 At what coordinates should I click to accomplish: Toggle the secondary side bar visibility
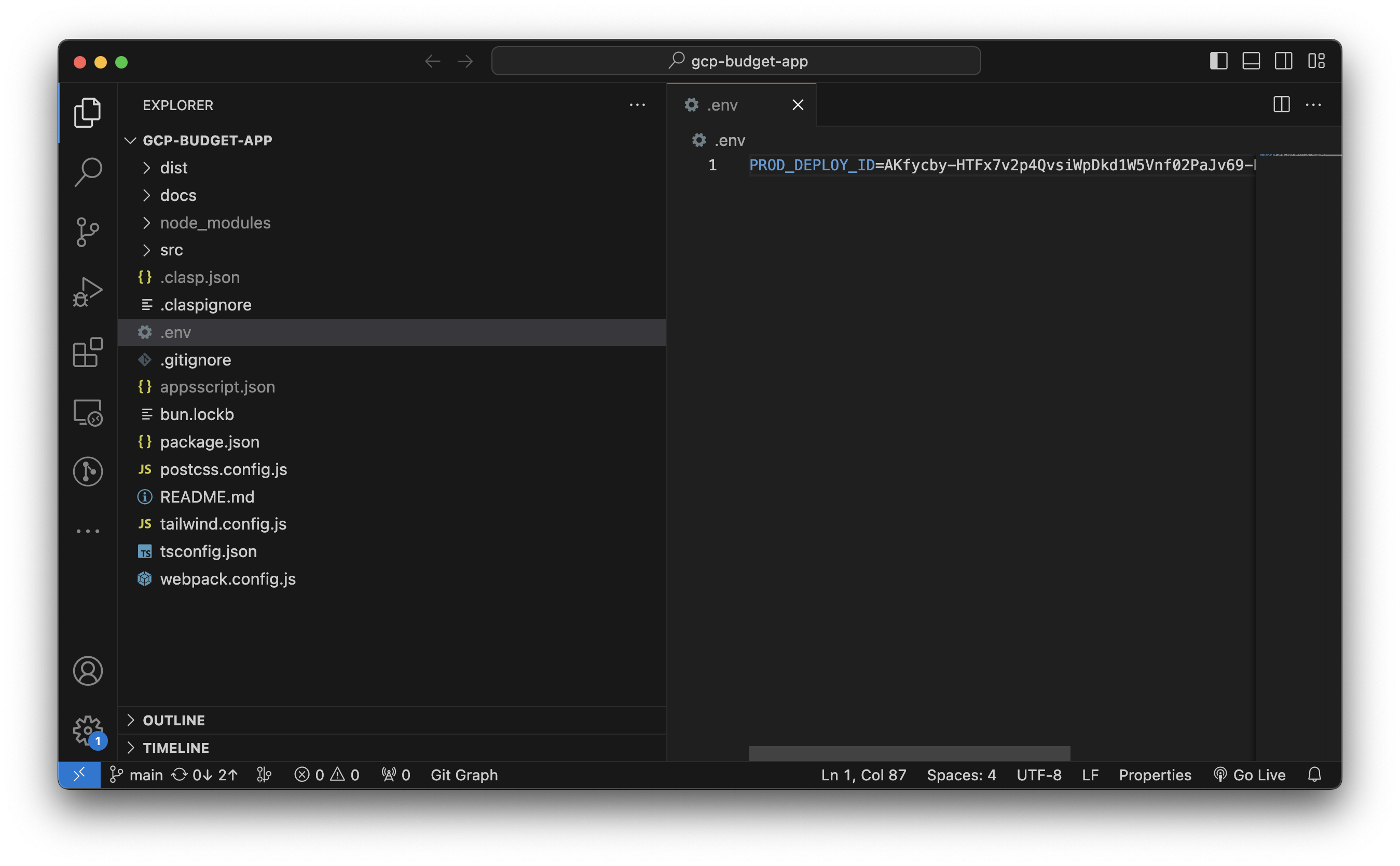[1283, 61]
